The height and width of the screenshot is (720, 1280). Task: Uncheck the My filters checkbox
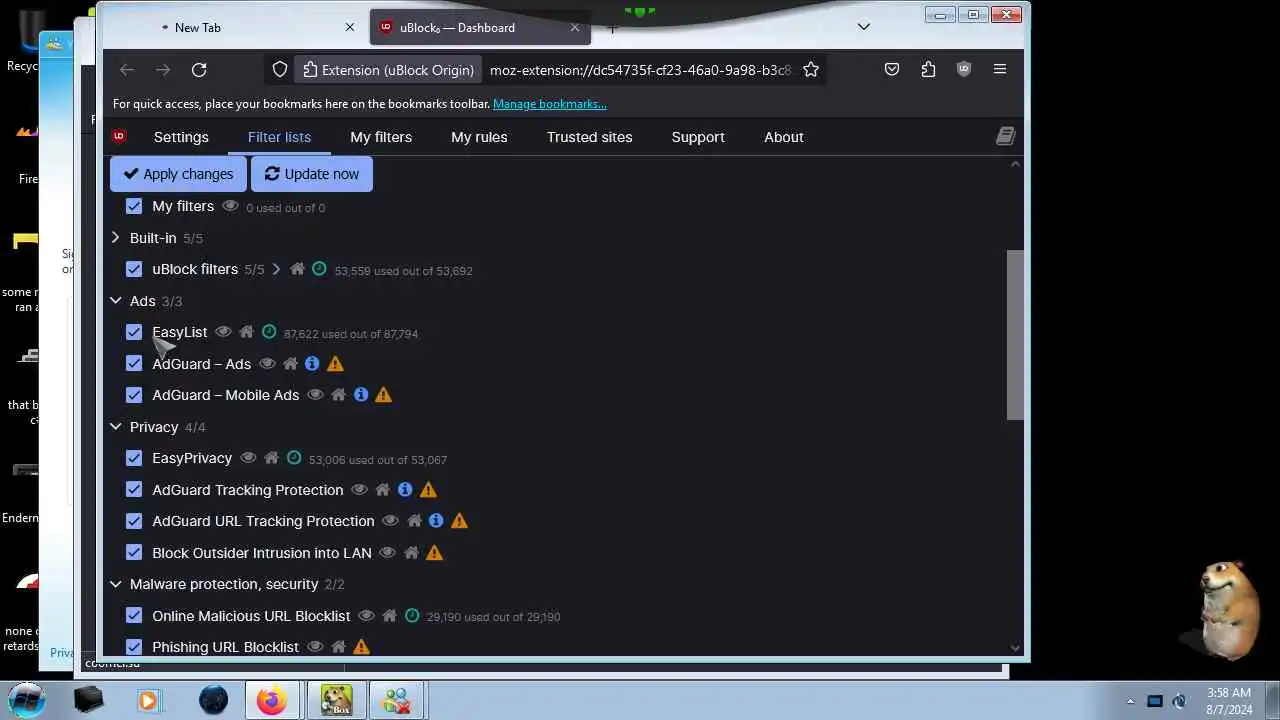[x=134, y=206]
